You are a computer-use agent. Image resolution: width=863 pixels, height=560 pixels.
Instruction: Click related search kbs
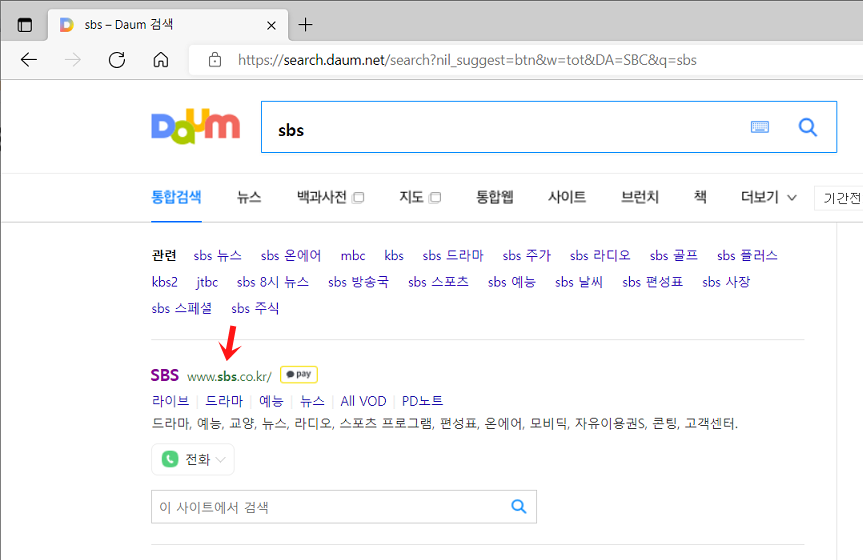click(x=394, y=255)
